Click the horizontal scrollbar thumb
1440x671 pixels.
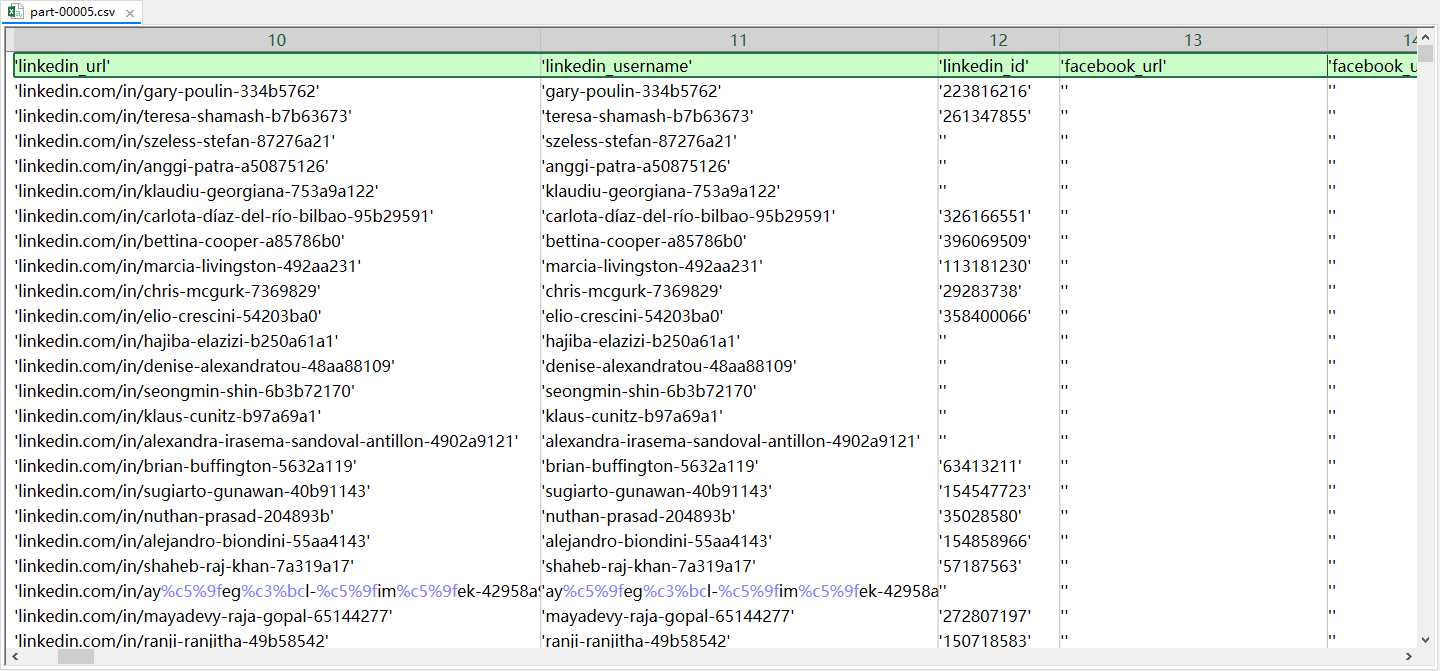click(x=75, y=657)
